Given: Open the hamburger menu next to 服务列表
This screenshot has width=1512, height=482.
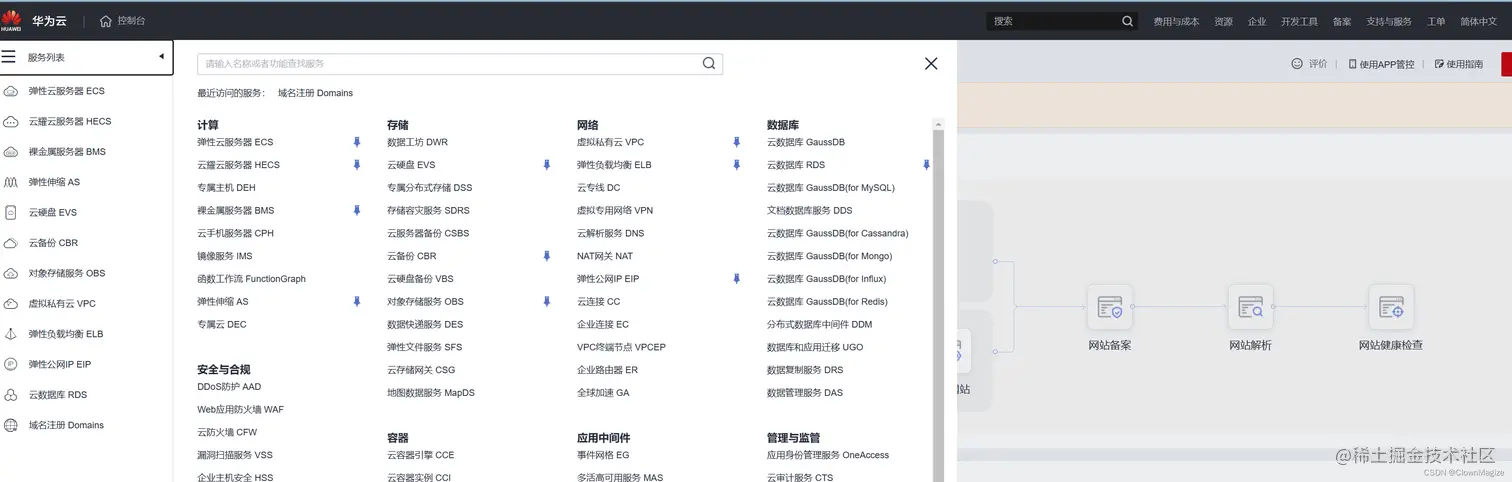Looking at the screenshot, I should [x=9, y=57].
